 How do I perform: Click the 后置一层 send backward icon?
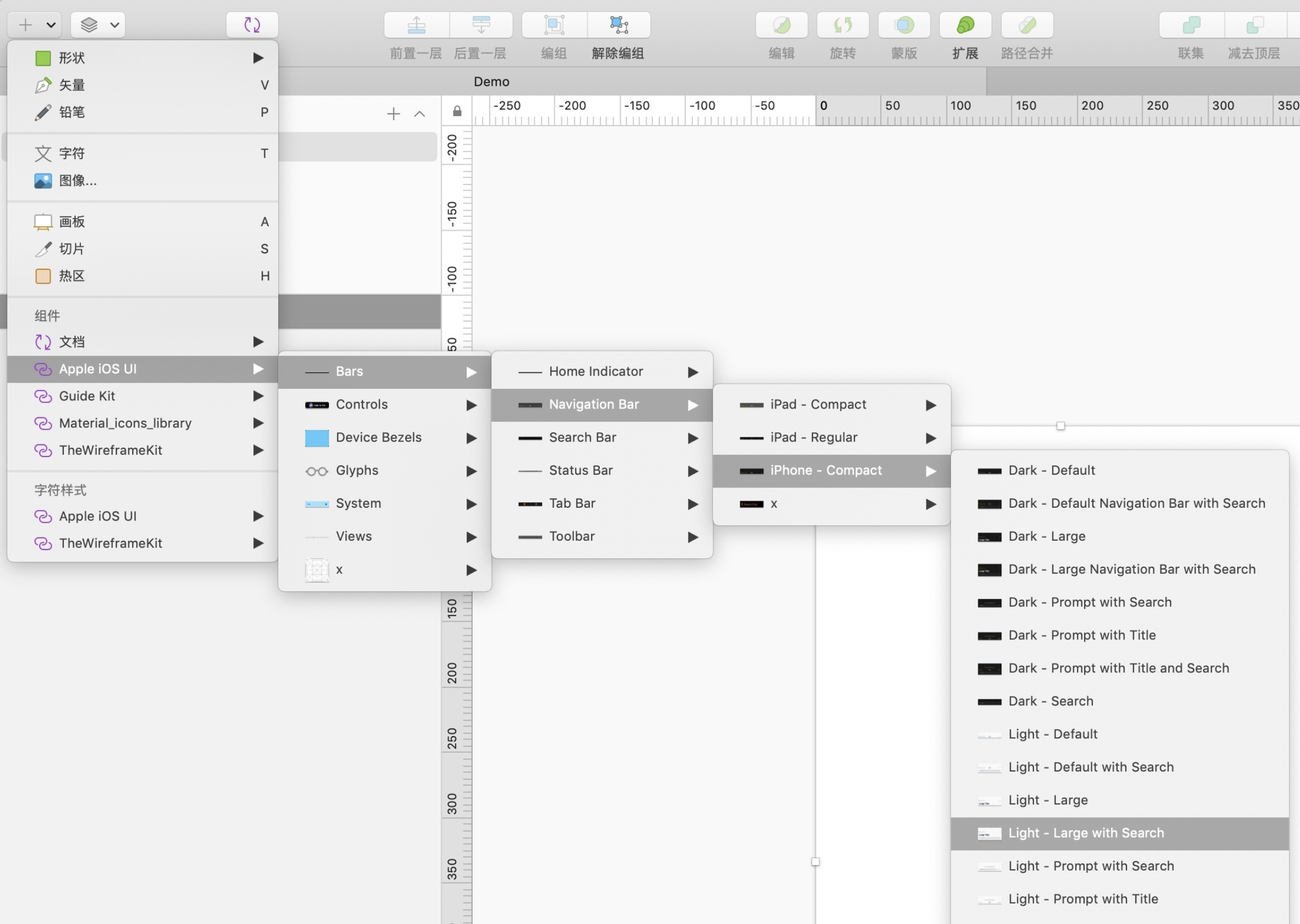(x=481, y=25)
